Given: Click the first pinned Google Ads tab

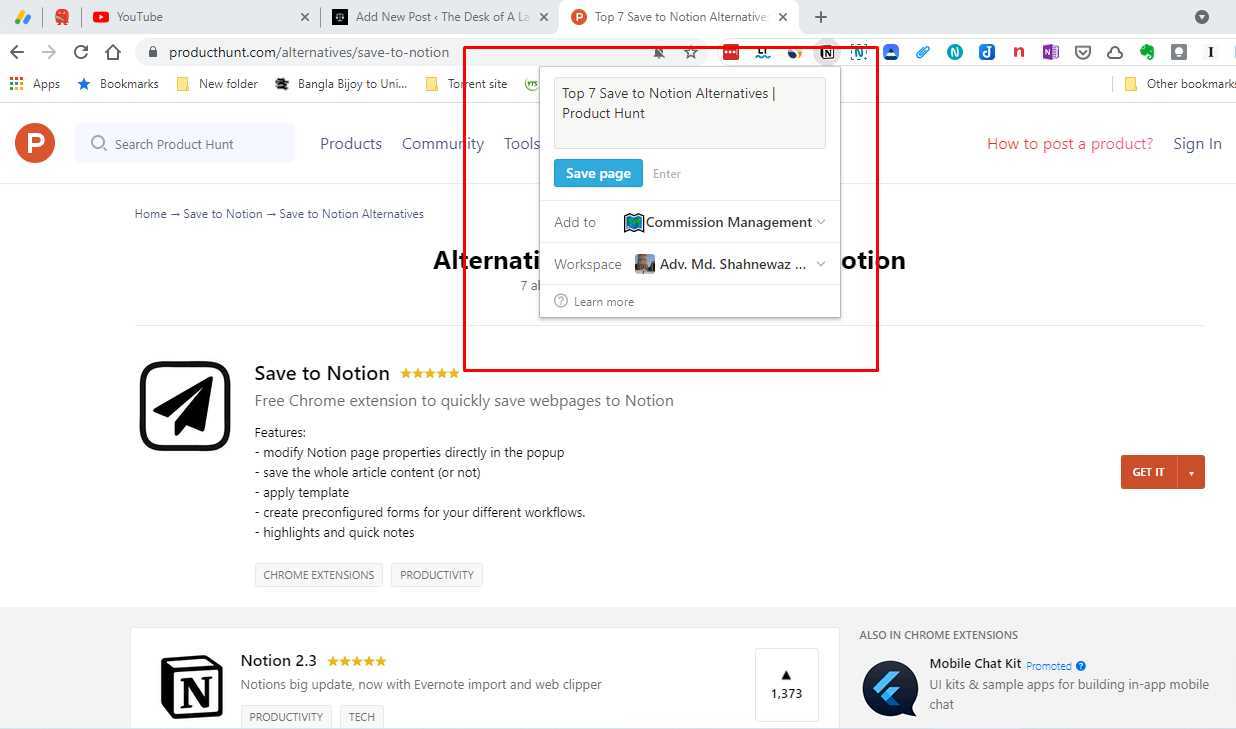Looking at the screenshot, I should 22,17.
